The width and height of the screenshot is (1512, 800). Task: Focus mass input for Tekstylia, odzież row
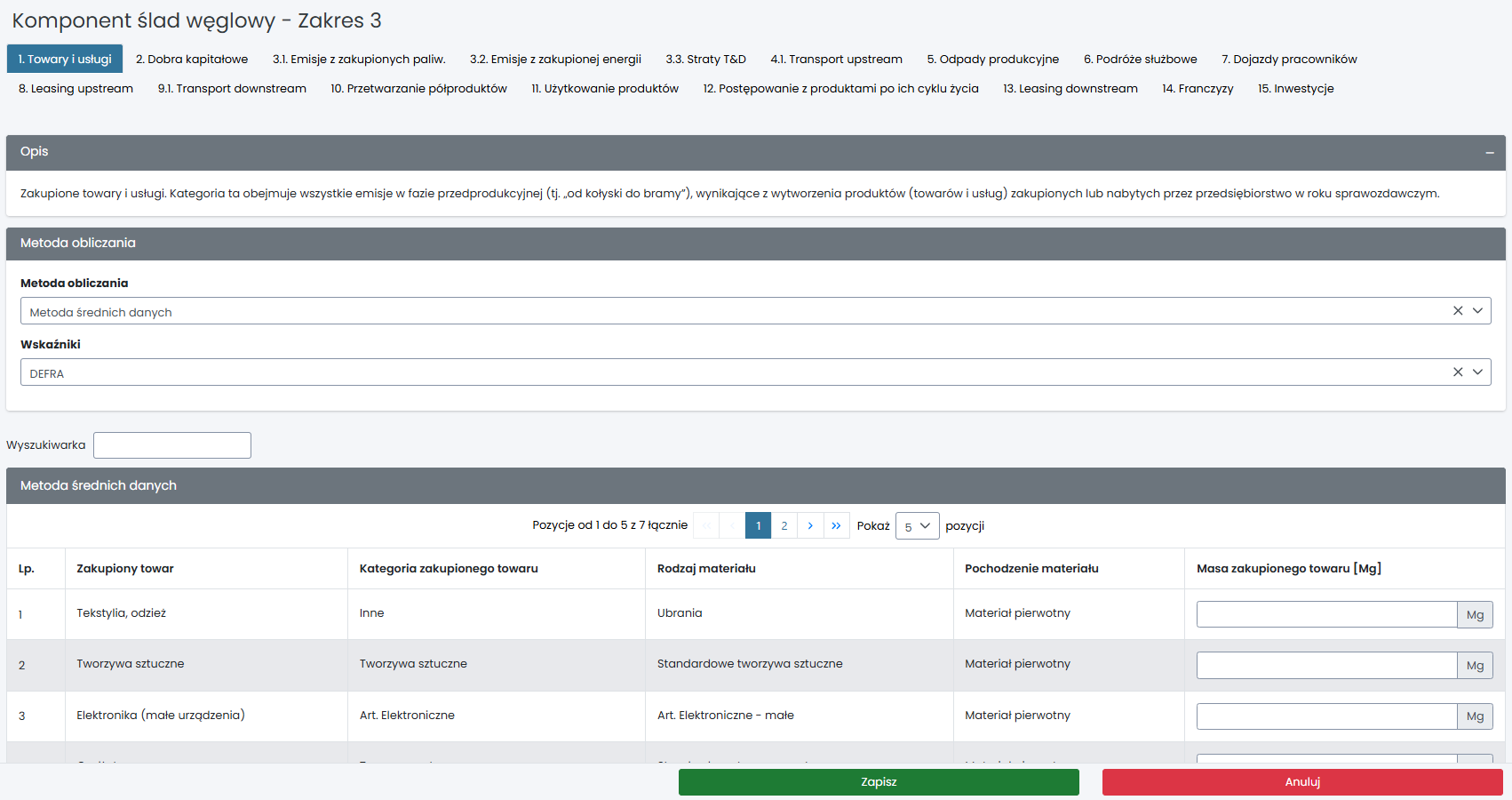1325,614
